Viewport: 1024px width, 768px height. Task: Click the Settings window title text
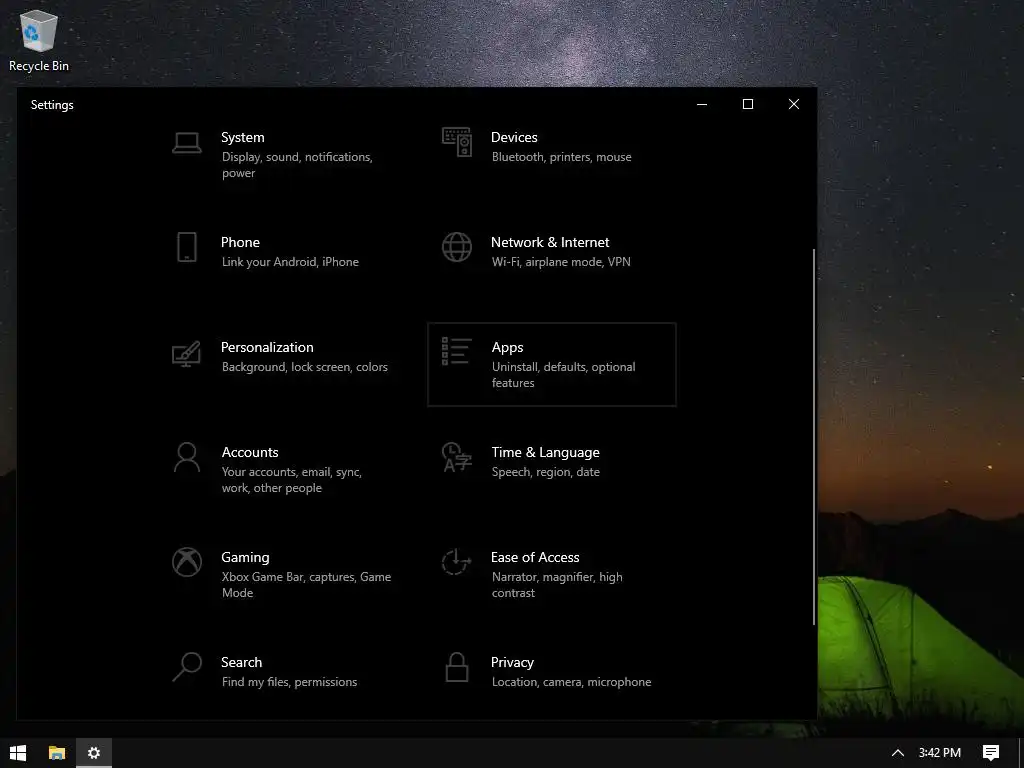click(52, 105)
